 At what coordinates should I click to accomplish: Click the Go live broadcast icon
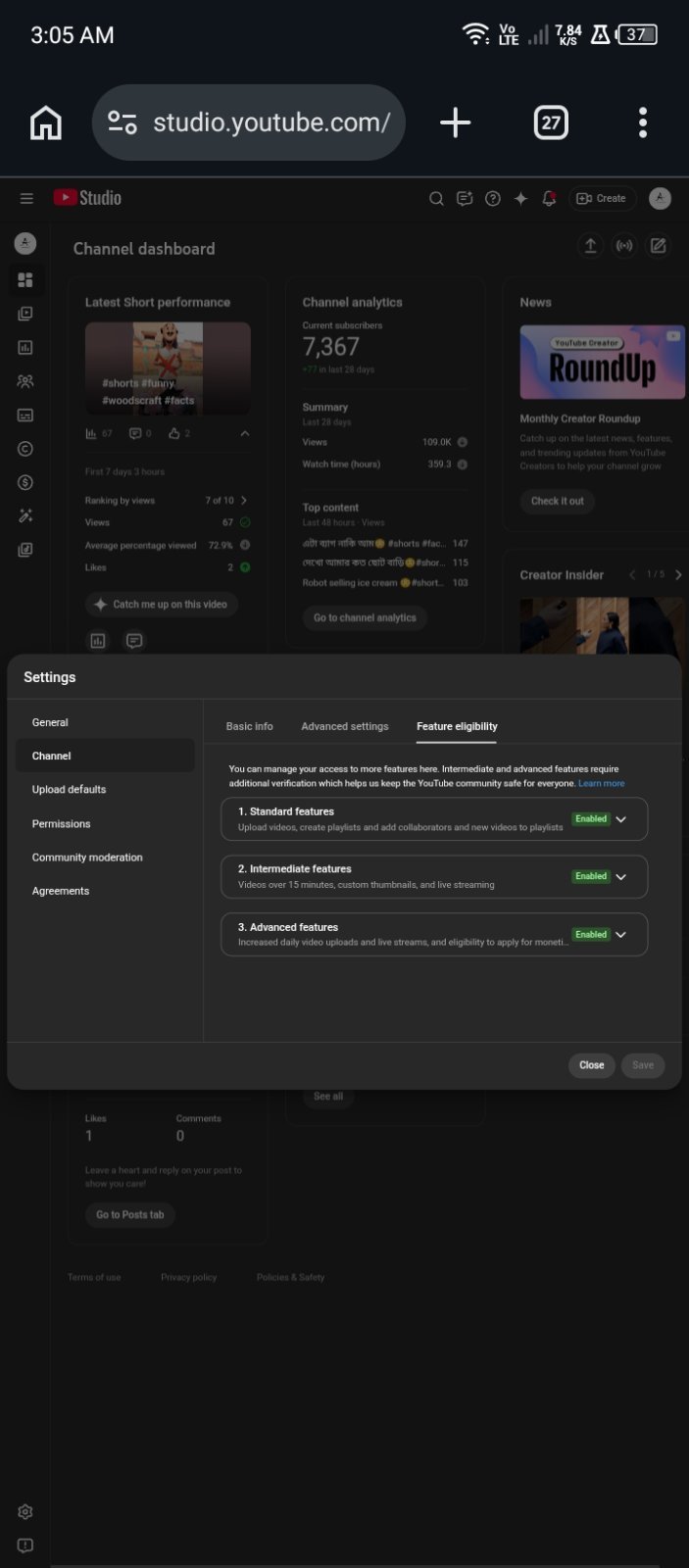(624, 246)
